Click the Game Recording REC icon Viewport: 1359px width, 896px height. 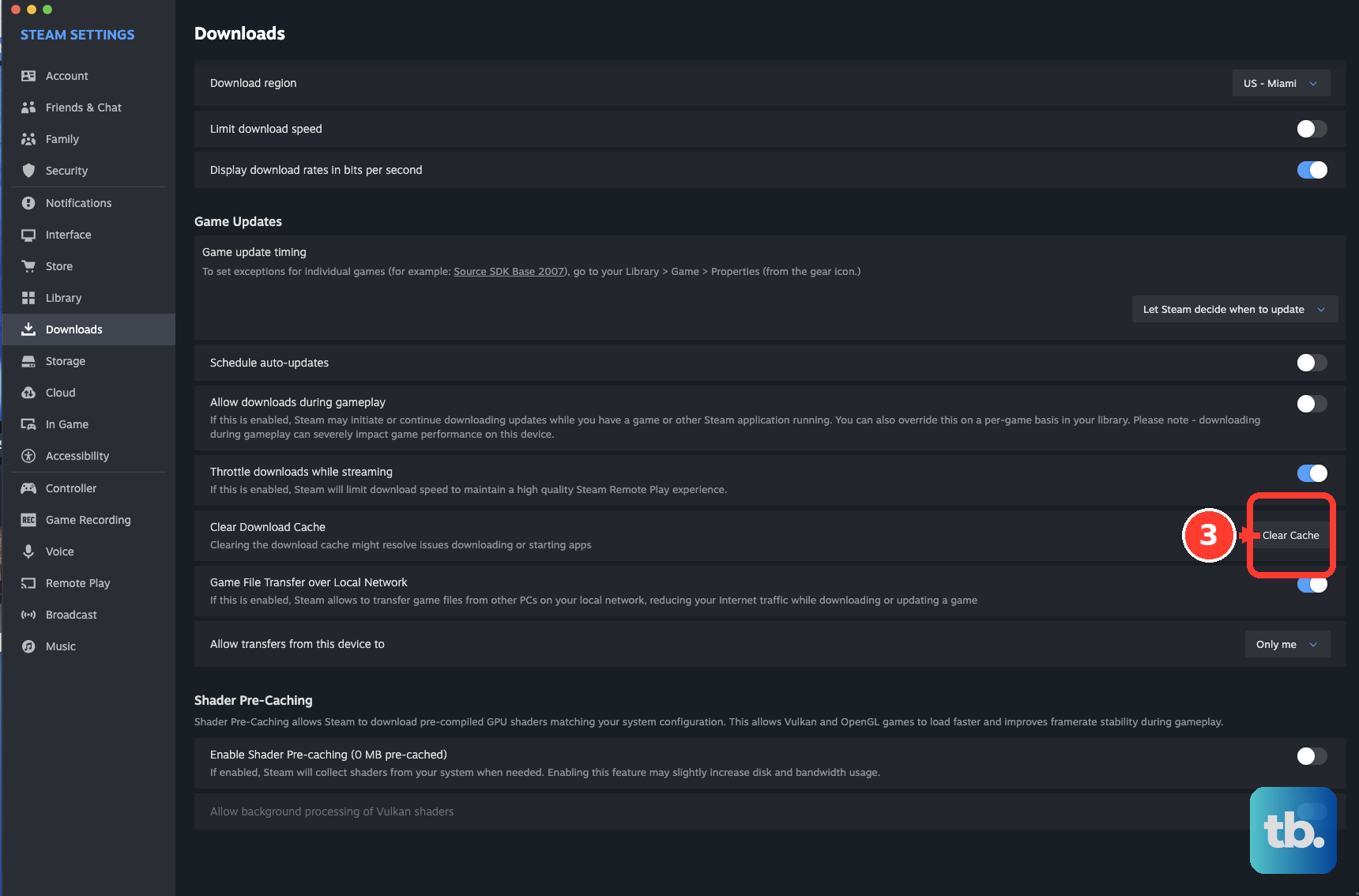click(x=28, y=520)
